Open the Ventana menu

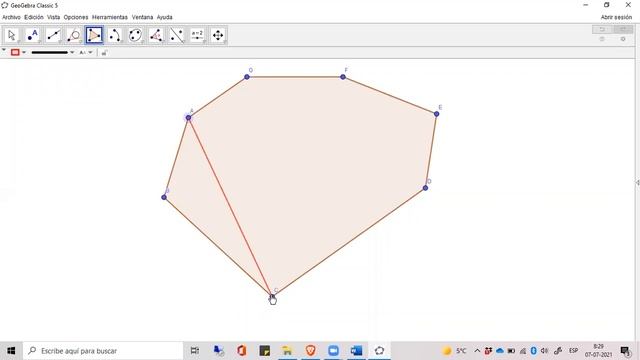[x=142, y=17]
